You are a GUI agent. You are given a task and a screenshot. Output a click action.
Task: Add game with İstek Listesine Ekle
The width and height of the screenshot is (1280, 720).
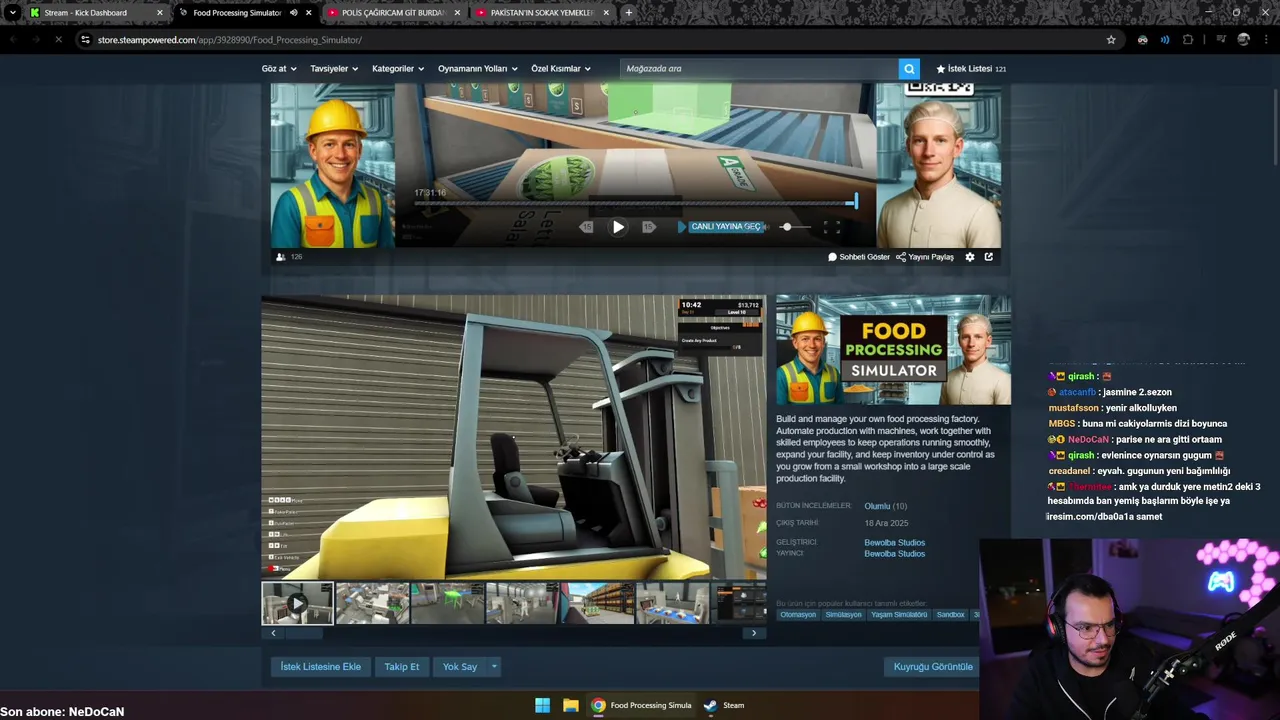click(x=320, y=667)
